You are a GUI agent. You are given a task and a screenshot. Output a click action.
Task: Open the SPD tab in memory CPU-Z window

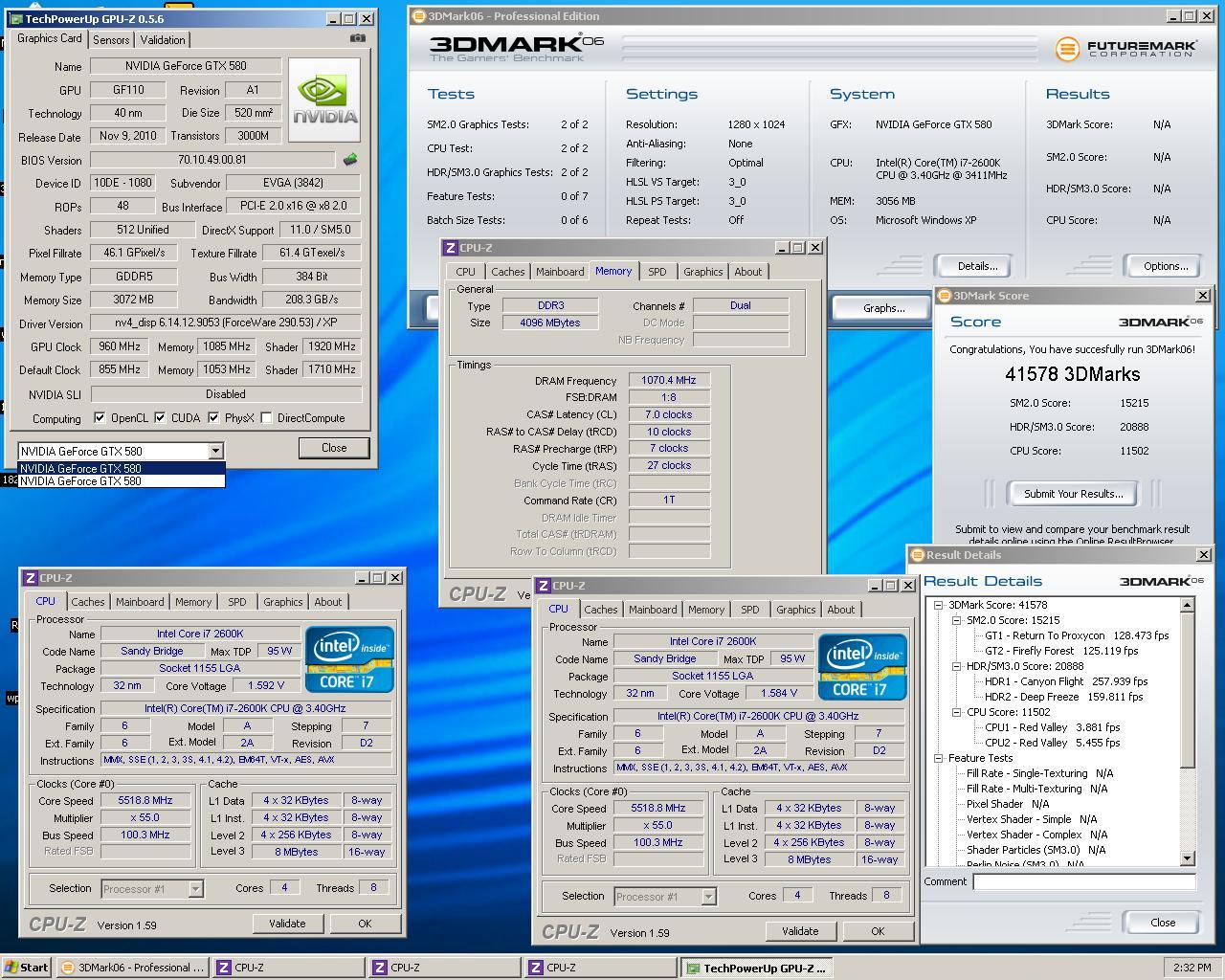(657, 272)
